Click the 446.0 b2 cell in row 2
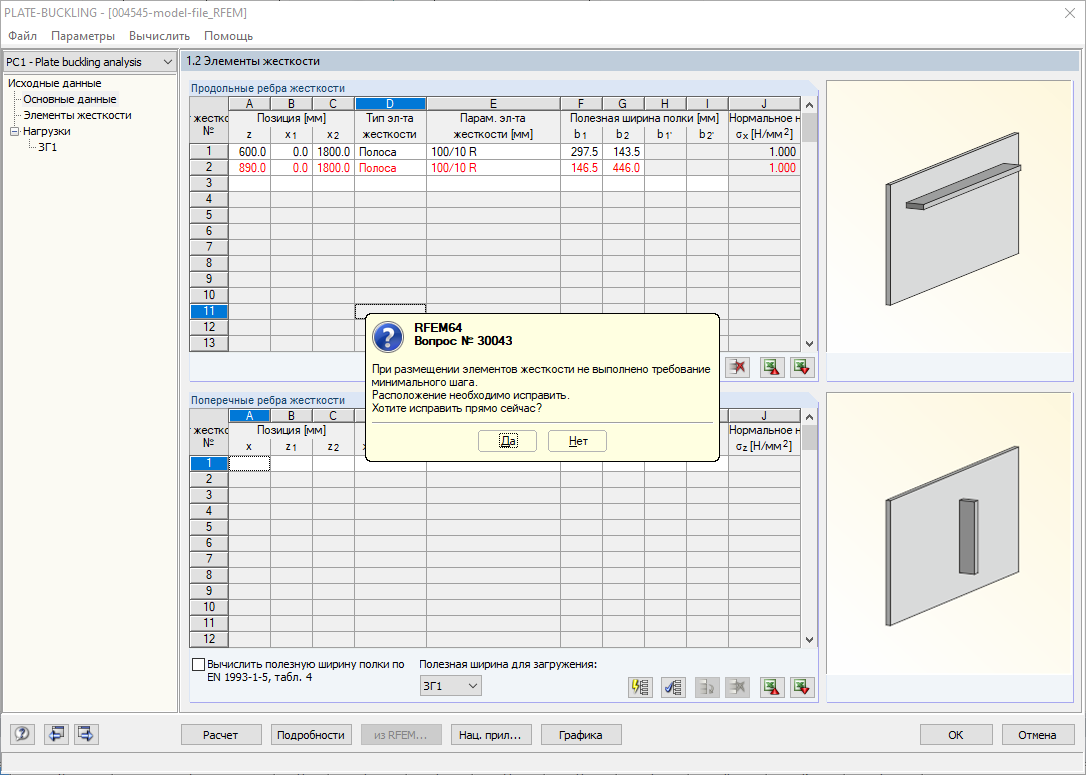The image size is (1086, 775). point(623,168)
